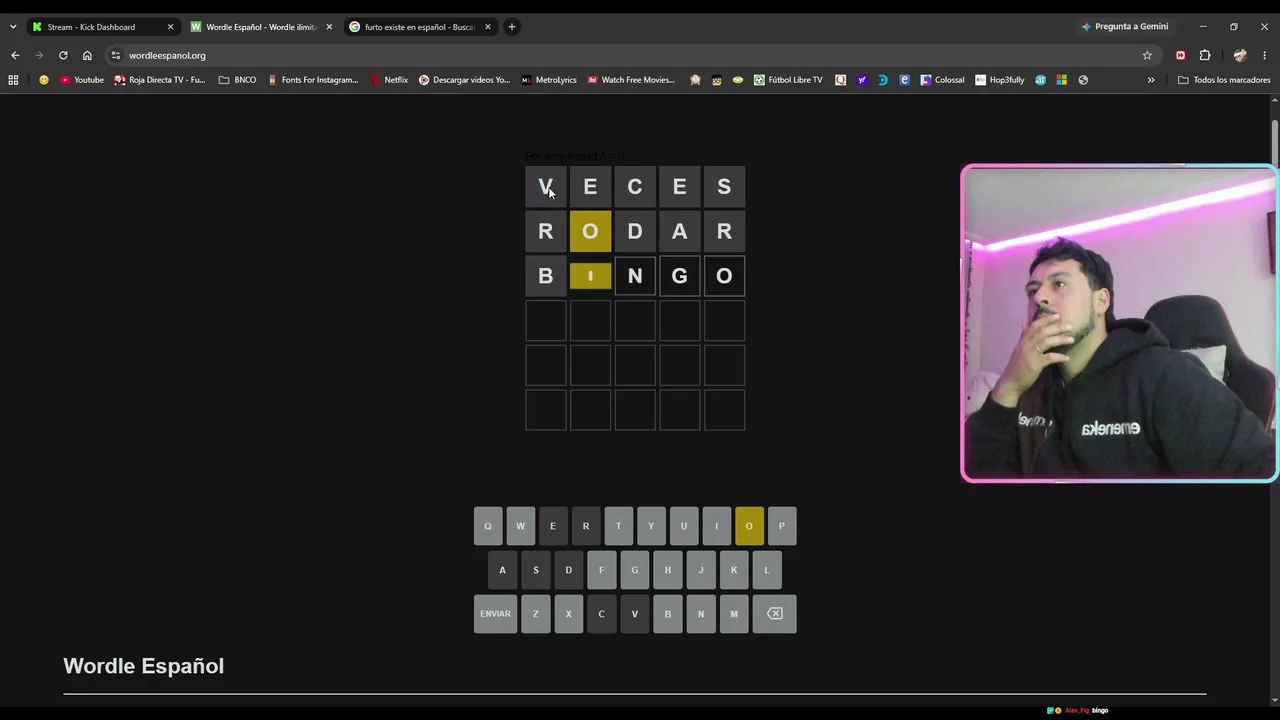1280x720 pixels.
Task: Click the webcam overlay thumbnail
Action: [1119, 323]
